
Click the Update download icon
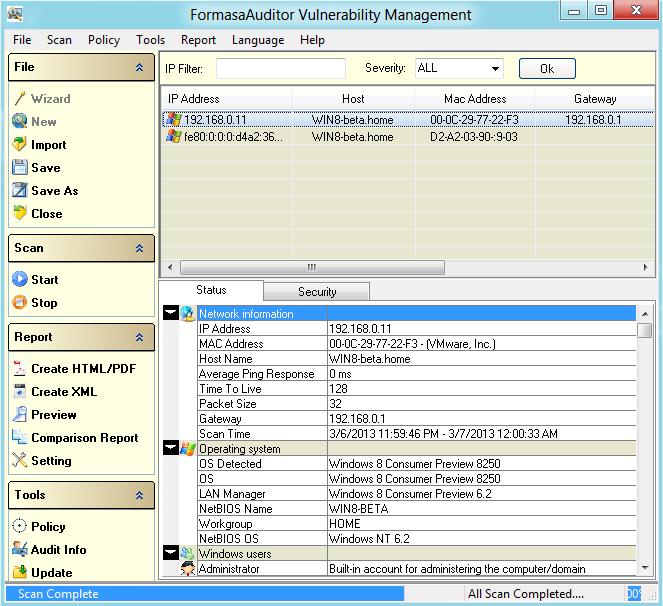[19, 572]
